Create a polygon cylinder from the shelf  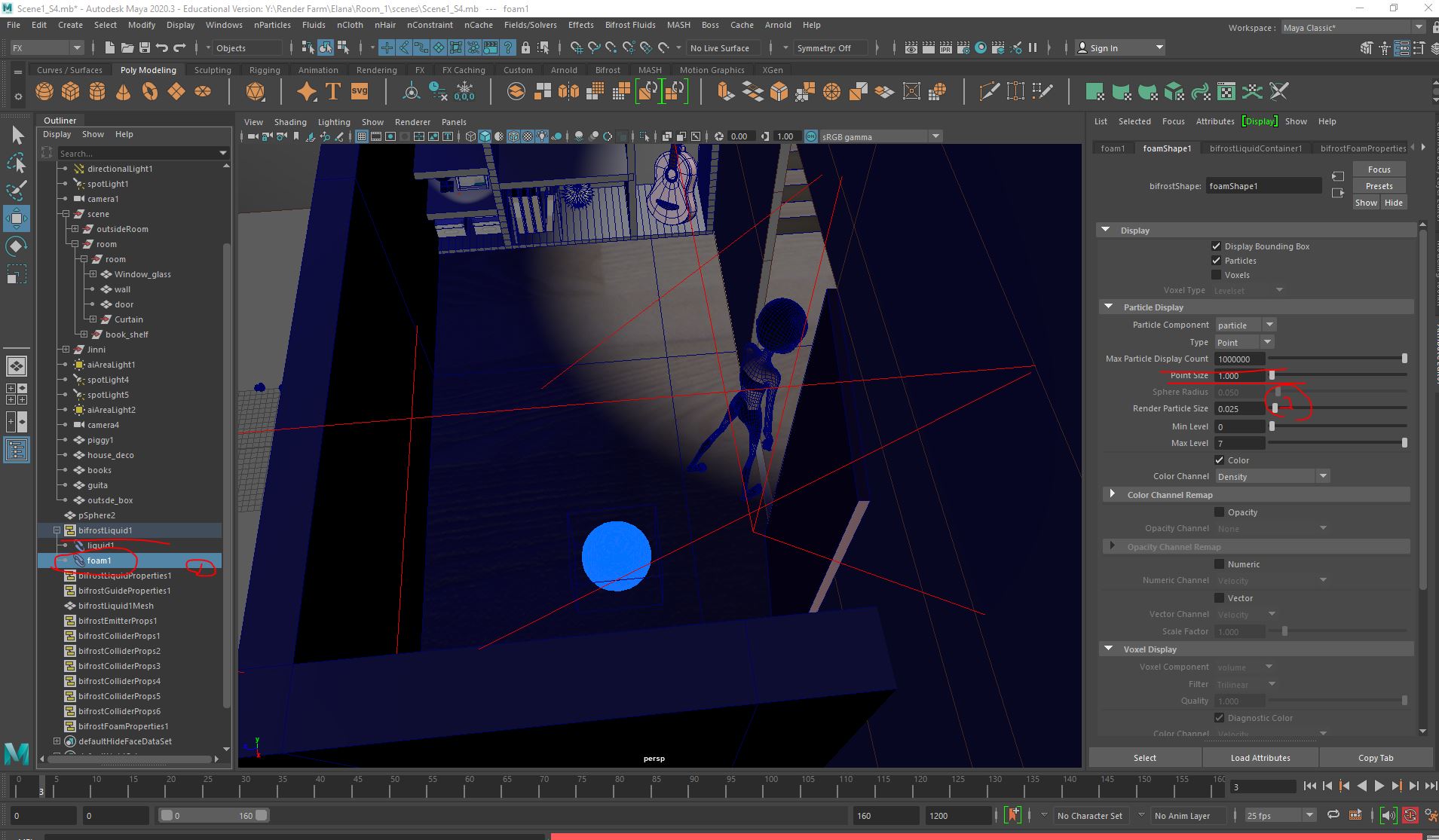click(97, 92)
